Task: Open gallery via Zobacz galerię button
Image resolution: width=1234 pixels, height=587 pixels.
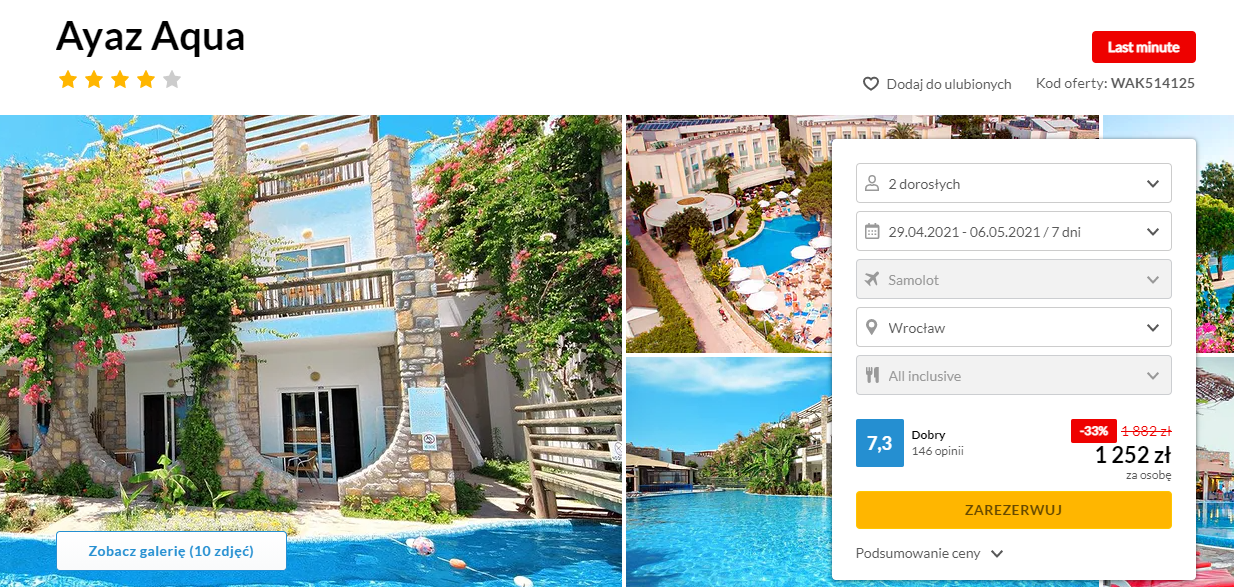Action: pyautogui.click(x=171, y=551)
